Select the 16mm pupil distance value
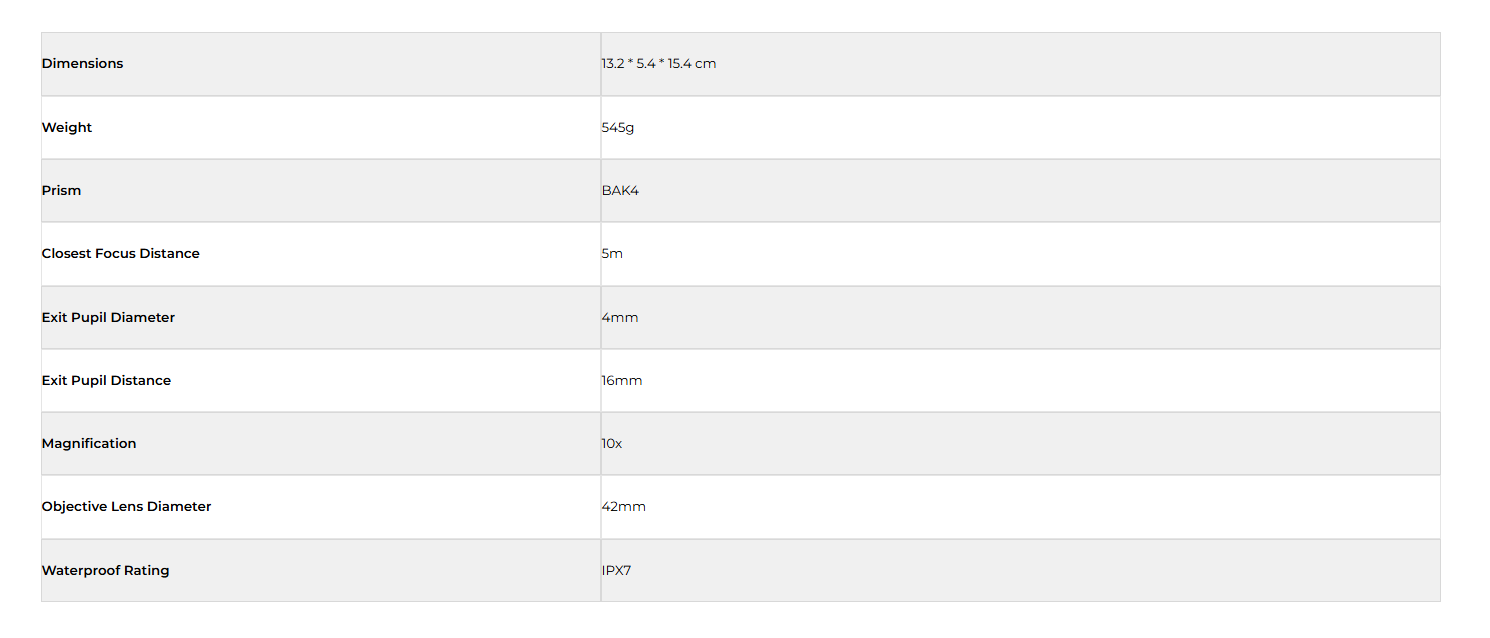Screen dimensions: 1490x638 622,381
